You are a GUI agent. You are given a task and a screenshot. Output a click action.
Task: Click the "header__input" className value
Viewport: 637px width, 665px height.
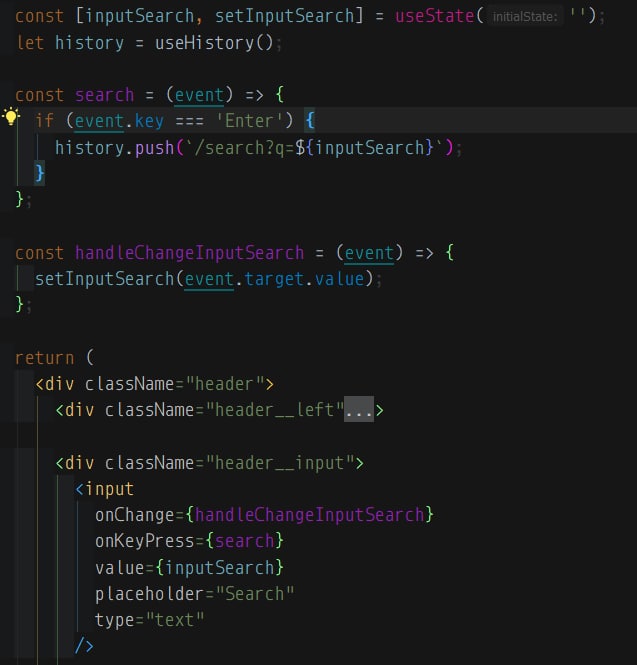click(x=280, y=463)
